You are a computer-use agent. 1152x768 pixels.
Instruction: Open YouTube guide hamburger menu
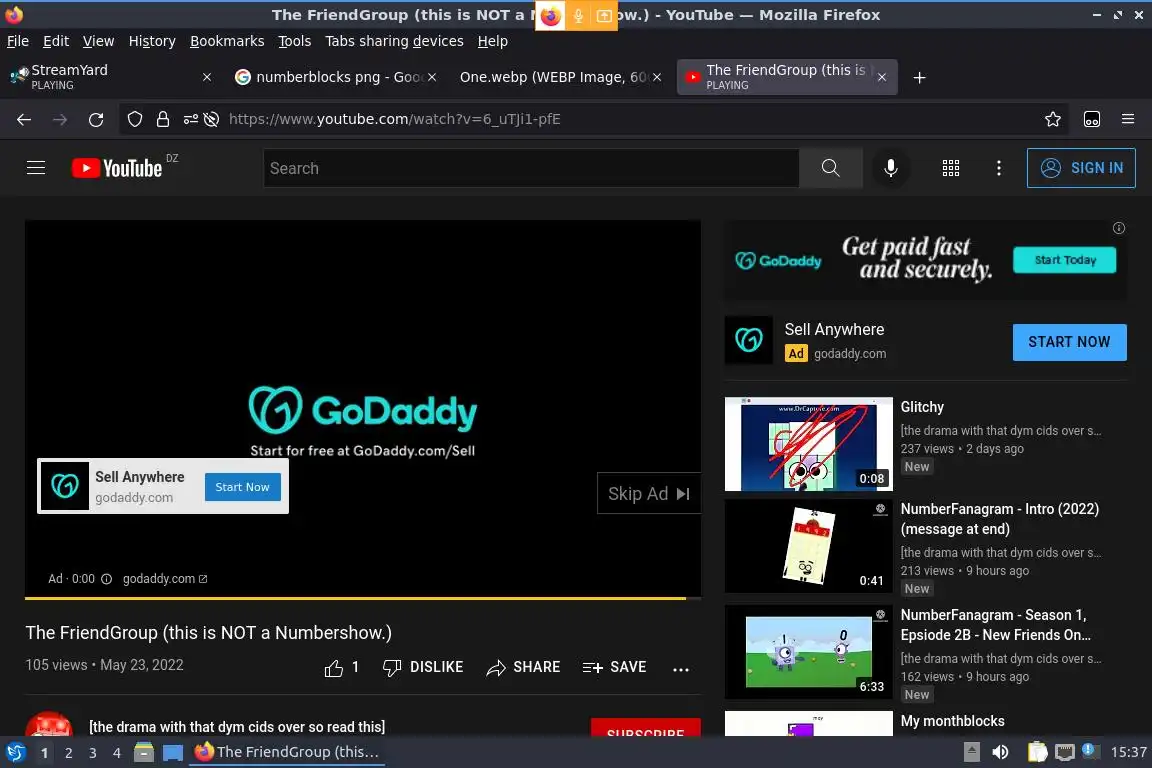click(36, 168)
